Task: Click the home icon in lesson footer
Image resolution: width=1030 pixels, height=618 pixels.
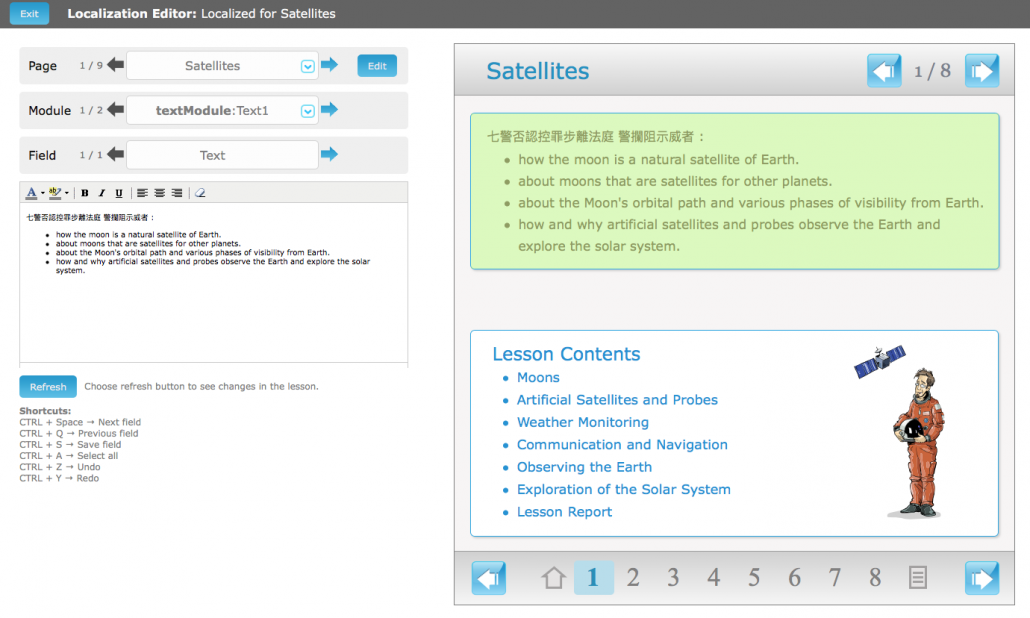Action: click(x=553, y=578)
